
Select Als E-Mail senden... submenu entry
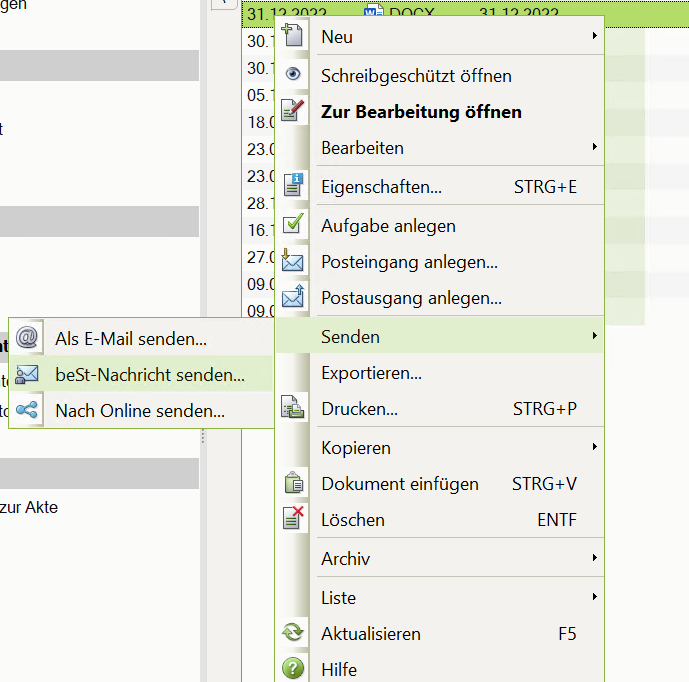coord(141,337)
